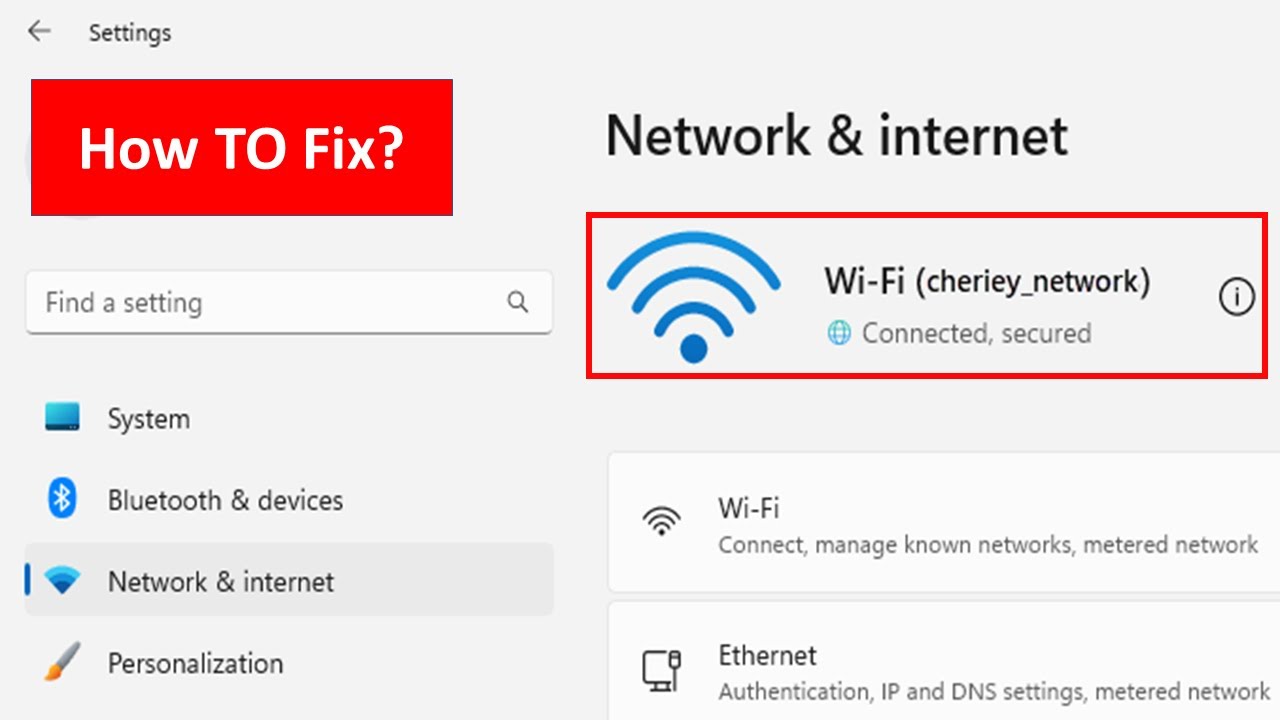Click the sidebar Network & internet Wi-Fi icon
Image resolution: width=1280 pixels, height=720 pixels.
click(x=62, y=581)
